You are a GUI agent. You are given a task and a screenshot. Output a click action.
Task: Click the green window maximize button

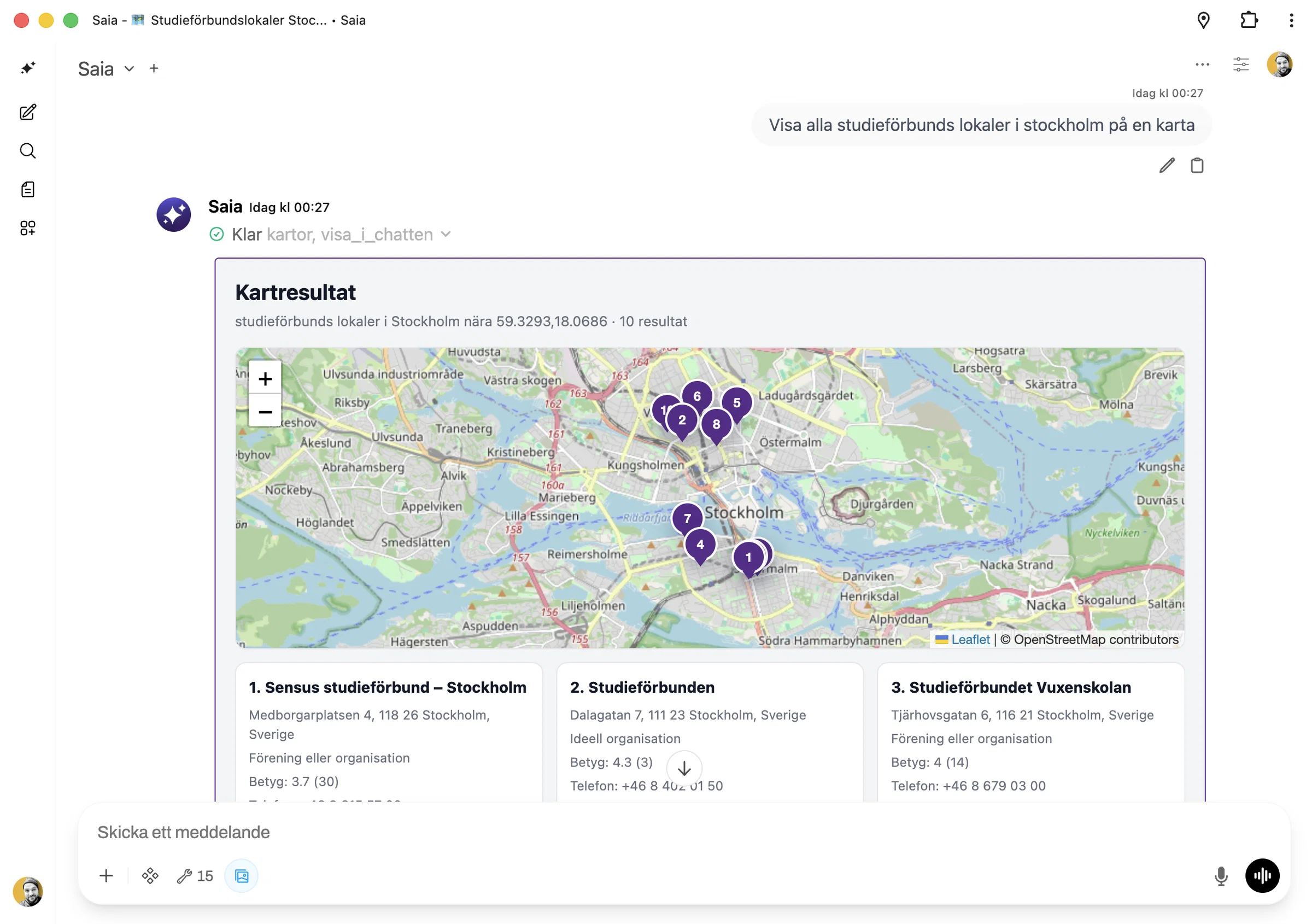point(71,21)
